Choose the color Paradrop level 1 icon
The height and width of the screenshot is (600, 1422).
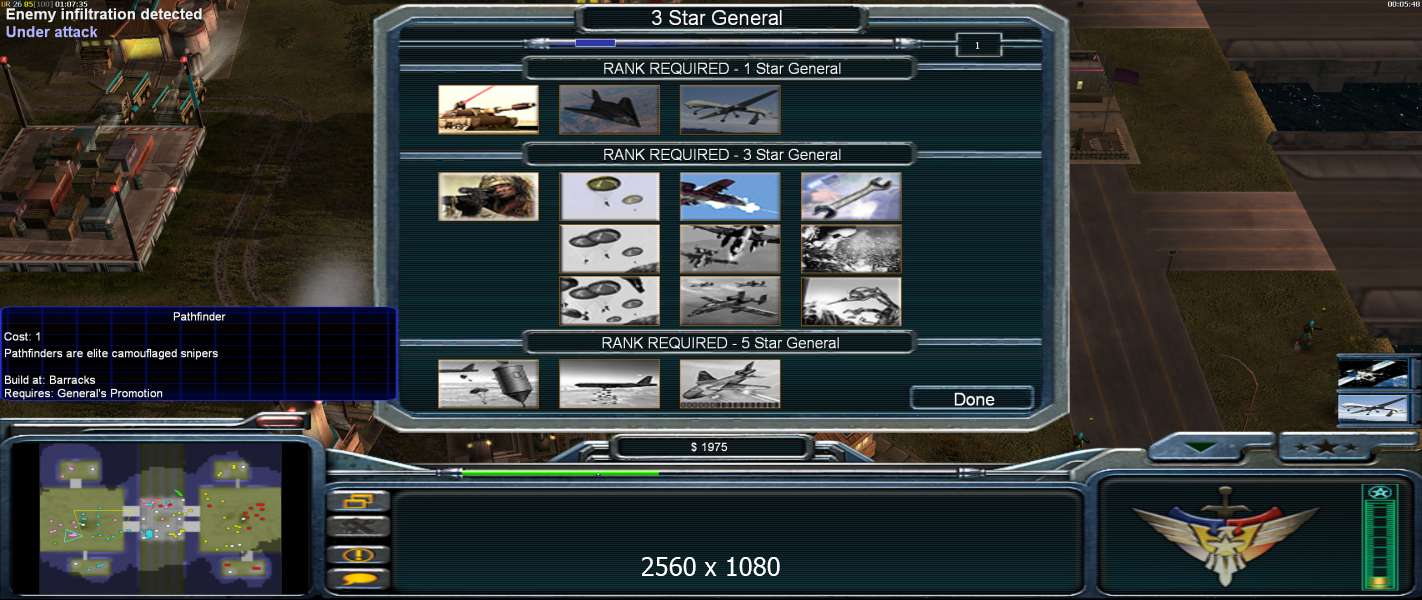click(x=609, y=196)
